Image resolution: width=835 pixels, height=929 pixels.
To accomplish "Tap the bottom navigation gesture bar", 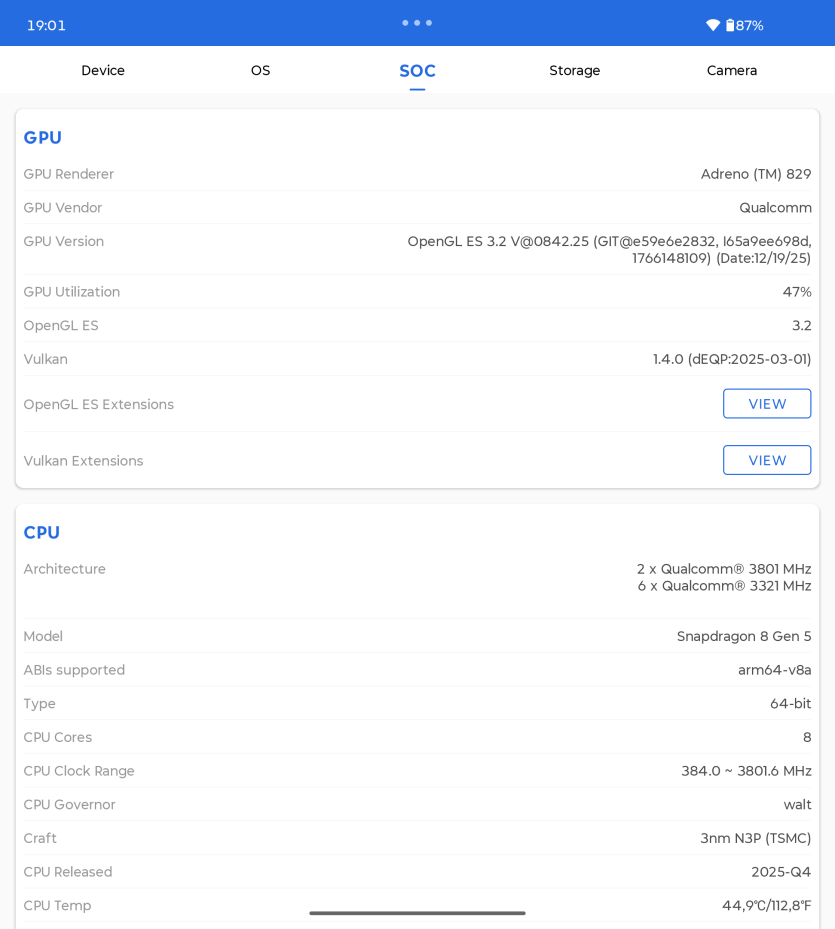I will click(417, 913).
